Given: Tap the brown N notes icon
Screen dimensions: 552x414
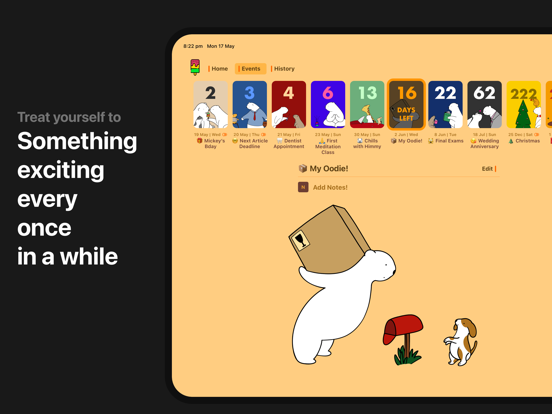Looking at the screenshot, I should (x=303, y=187).
